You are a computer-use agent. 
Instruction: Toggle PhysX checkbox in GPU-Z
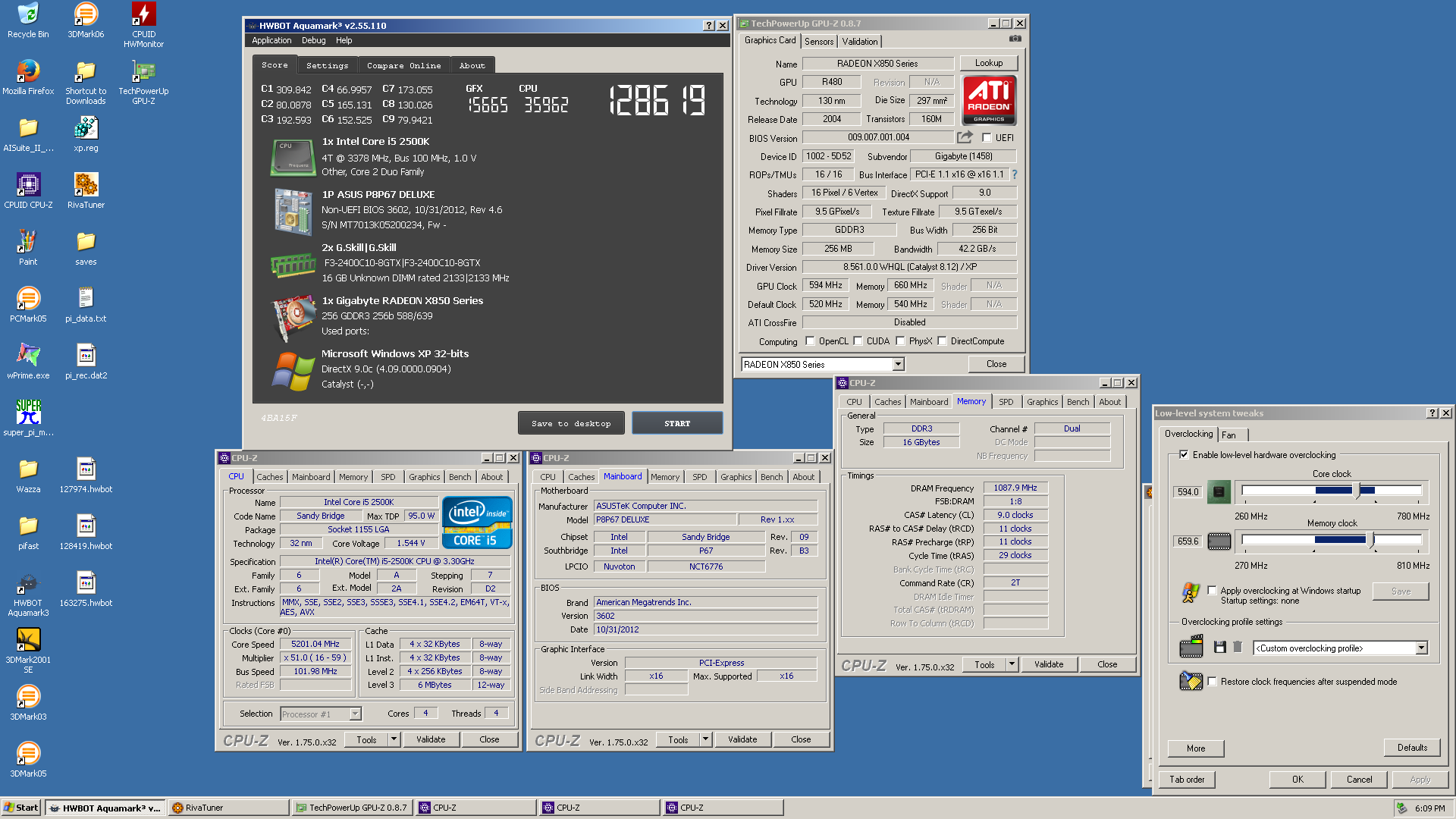(900, 340)
